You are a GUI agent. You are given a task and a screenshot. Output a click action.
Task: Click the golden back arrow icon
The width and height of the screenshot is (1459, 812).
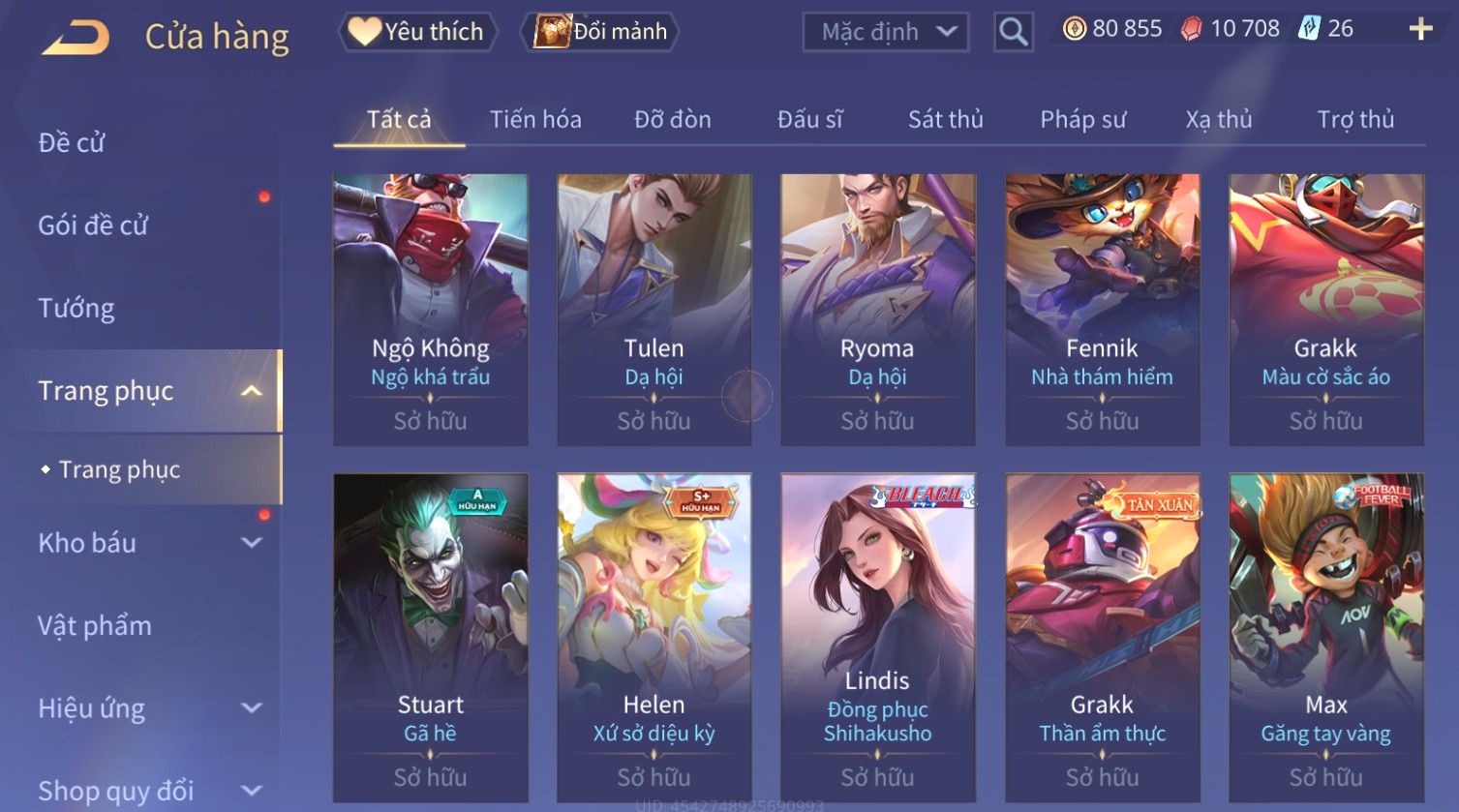[x=76, y=38]
